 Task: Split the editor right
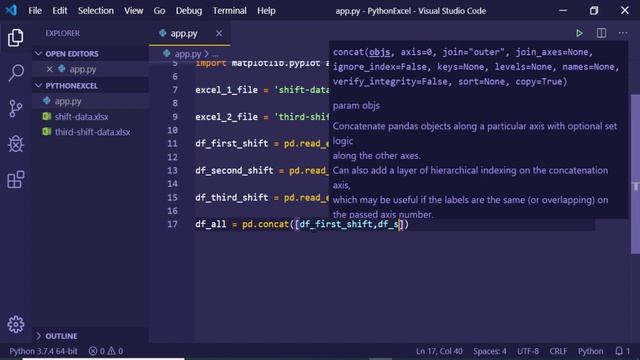pos(601,33)
